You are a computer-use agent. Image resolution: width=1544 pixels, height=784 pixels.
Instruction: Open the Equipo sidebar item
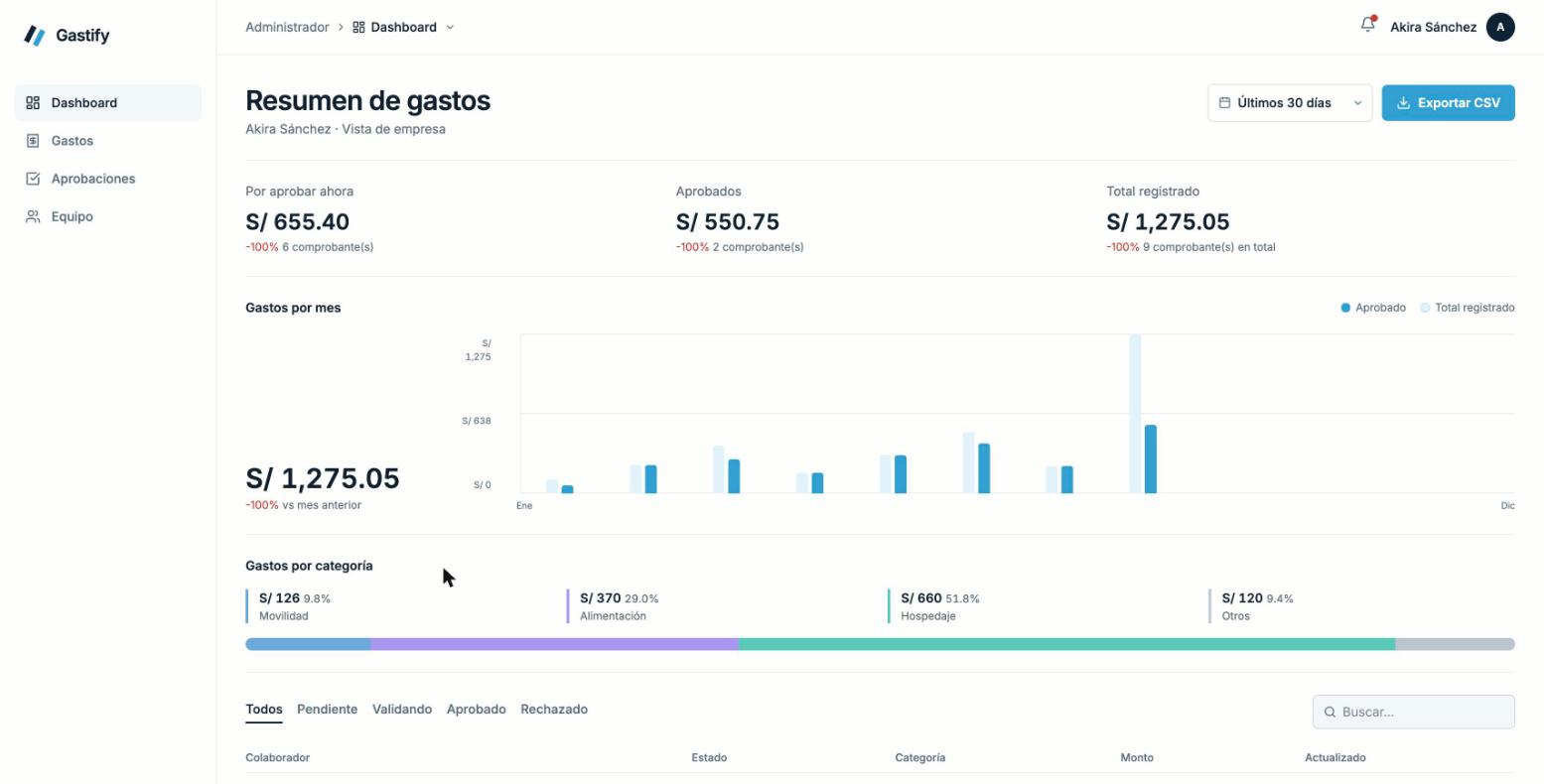click(108, 216)
